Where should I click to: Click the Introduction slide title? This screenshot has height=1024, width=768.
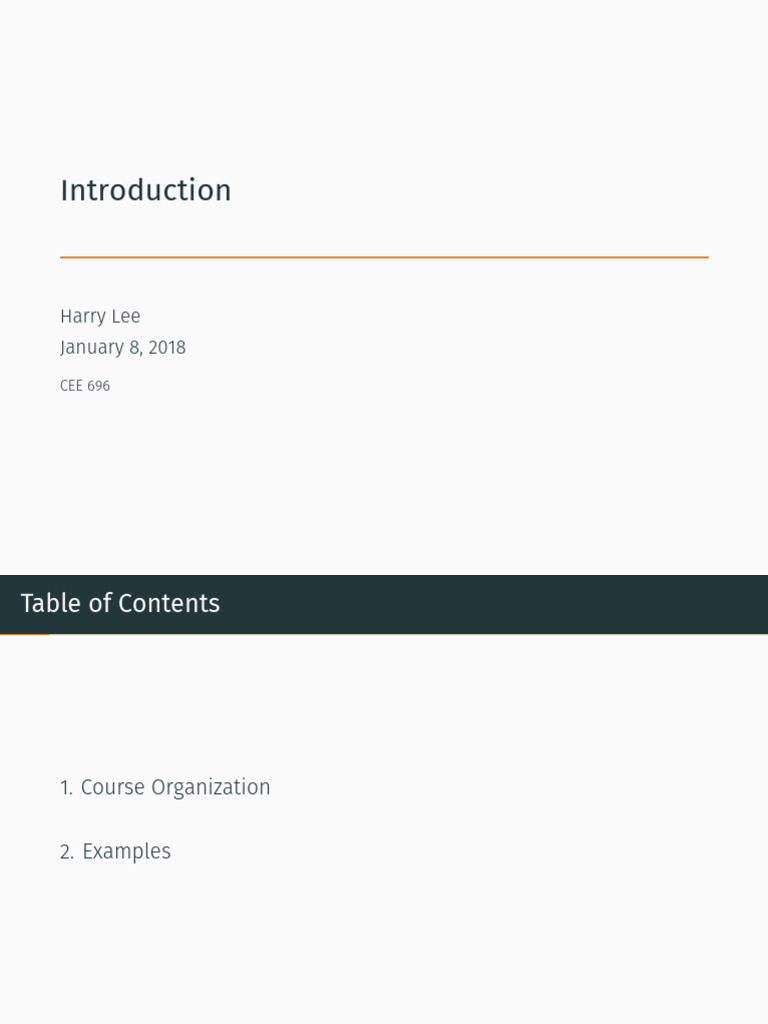146,191
